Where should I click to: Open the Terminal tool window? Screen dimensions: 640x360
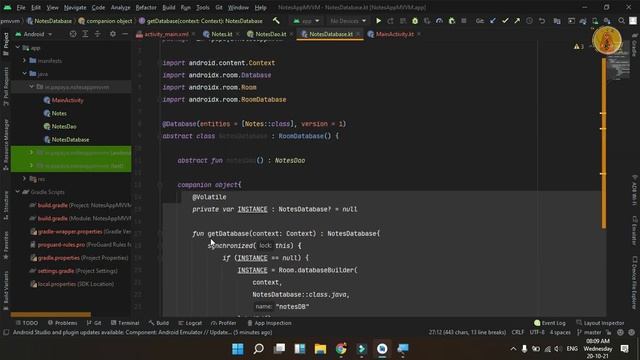coord(125,323)
